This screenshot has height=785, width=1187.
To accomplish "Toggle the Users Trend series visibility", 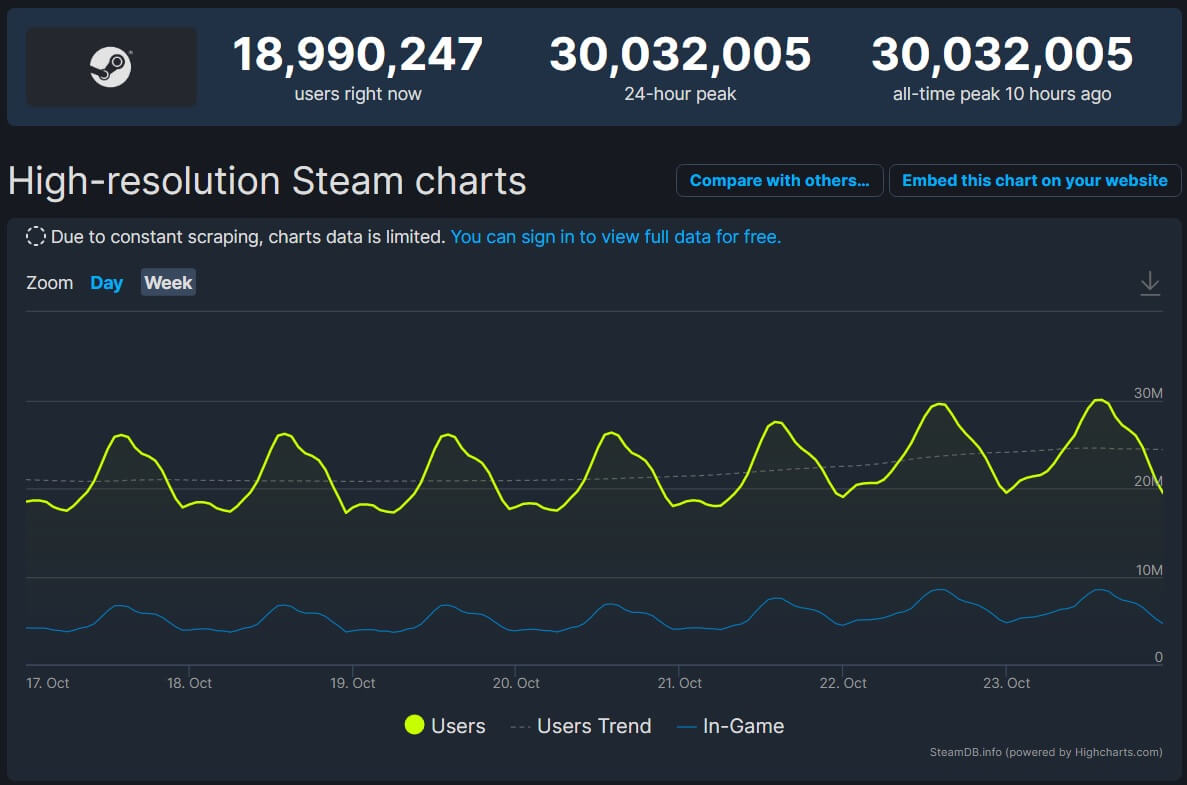I will (x=580, y=726).
